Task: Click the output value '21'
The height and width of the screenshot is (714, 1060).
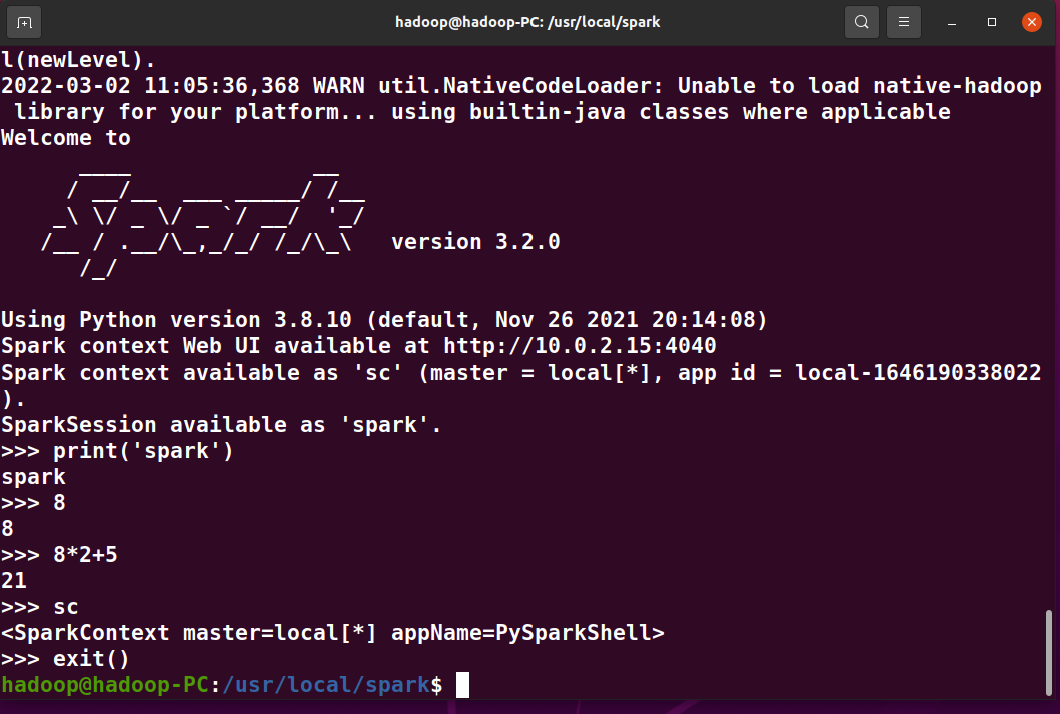Action: (14, 580)
